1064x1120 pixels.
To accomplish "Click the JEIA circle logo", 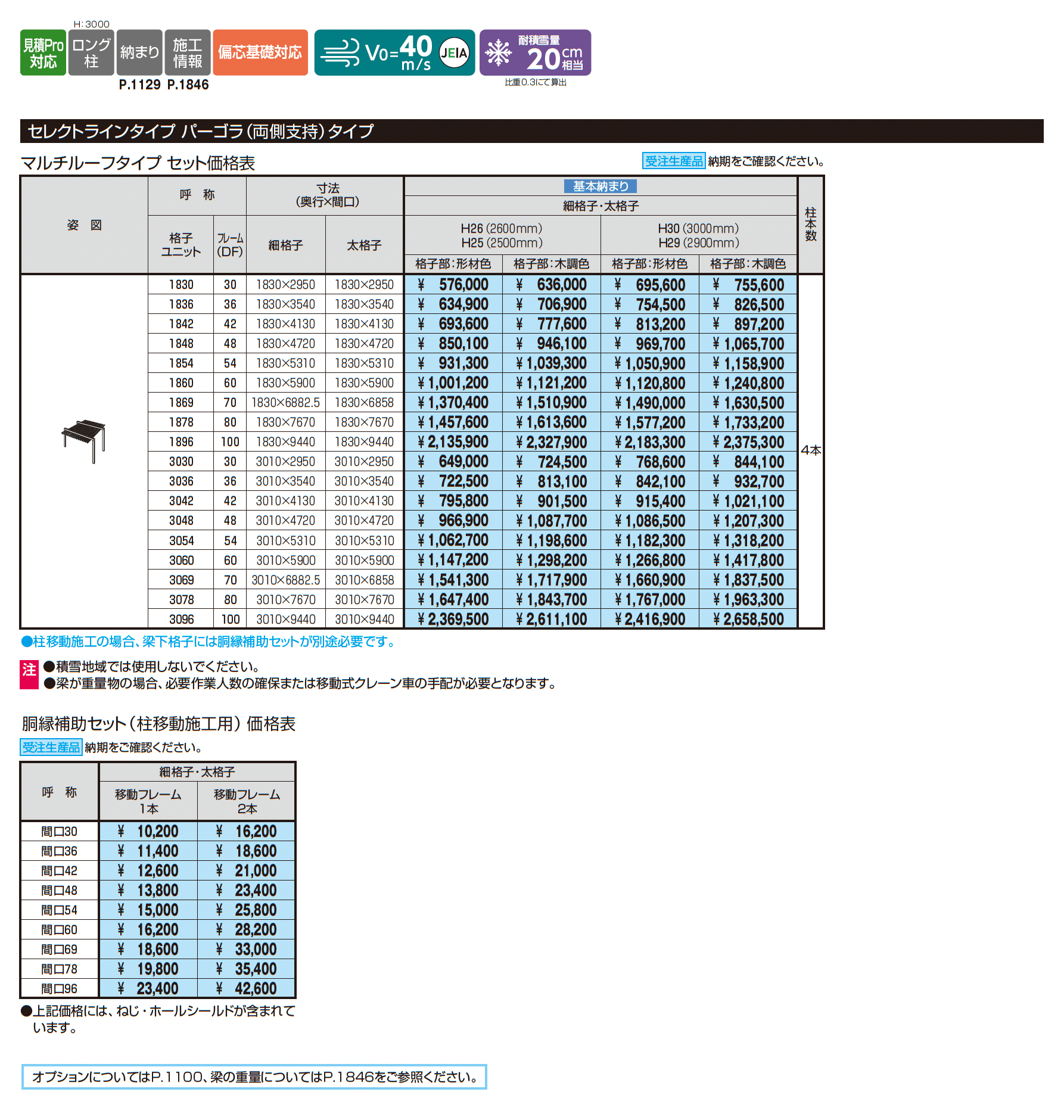I will (x=454, y=53).
